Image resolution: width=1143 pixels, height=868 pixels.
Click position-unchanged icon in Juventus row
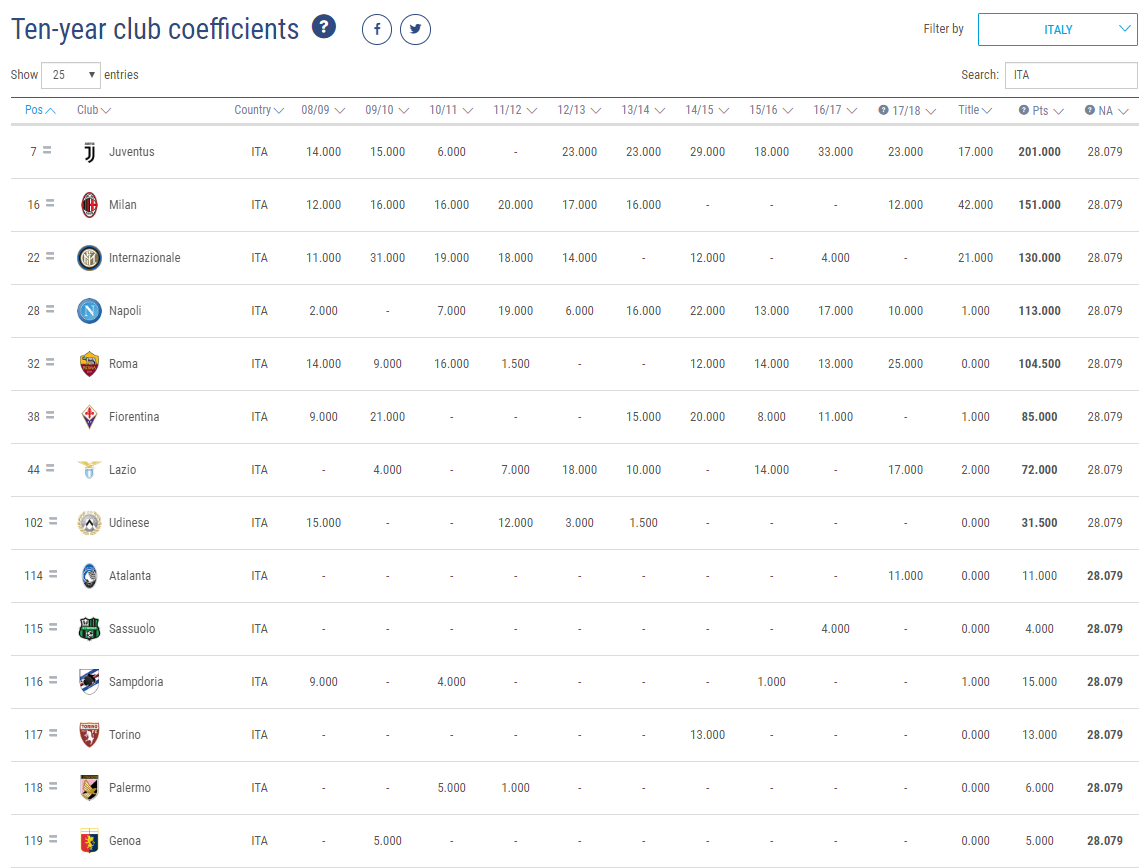[x=47, y=150]
